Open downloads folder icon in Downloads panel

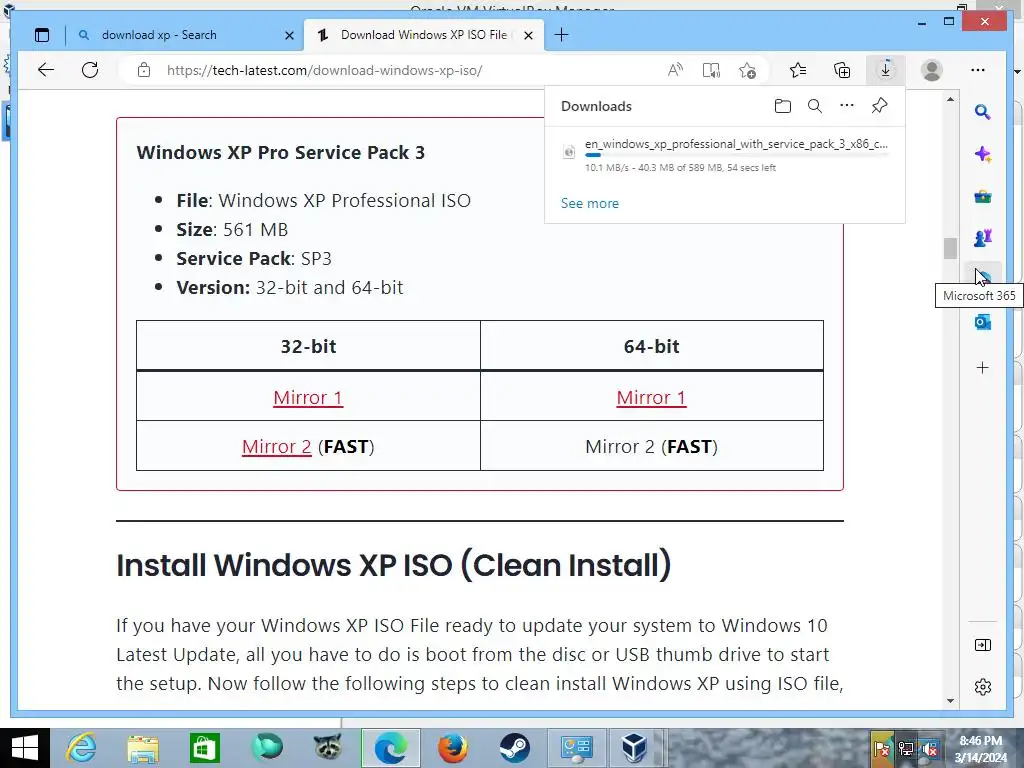point(782,106)
